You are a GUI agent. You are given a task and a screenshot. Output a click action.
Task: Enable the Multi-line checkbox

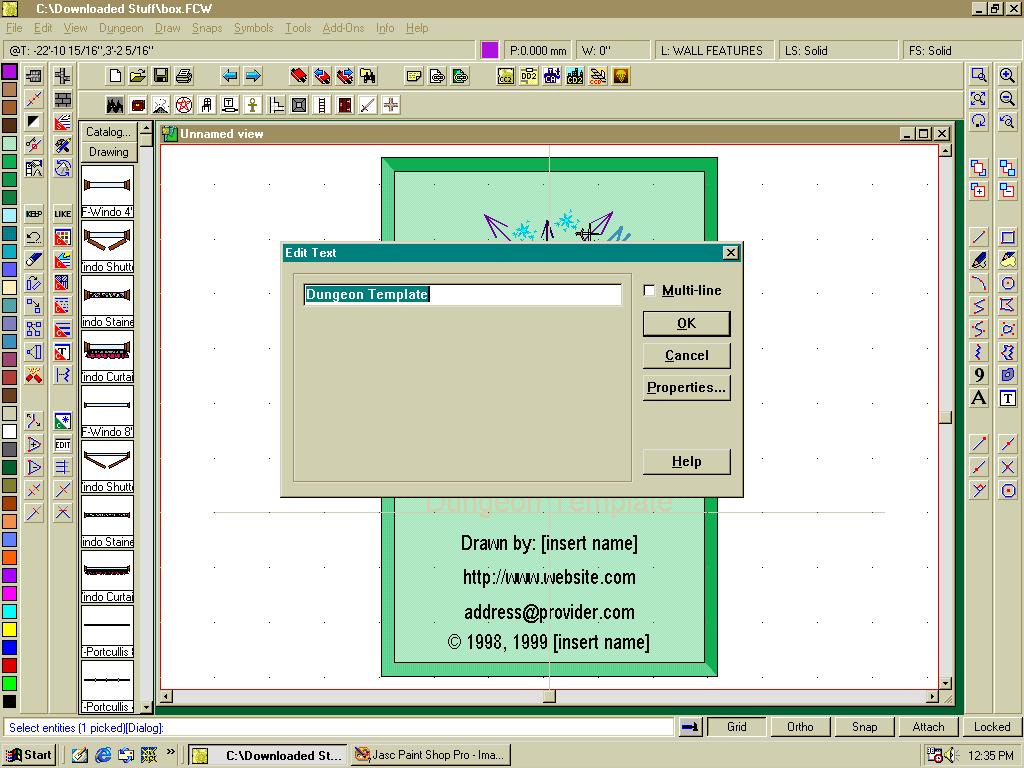650,291
